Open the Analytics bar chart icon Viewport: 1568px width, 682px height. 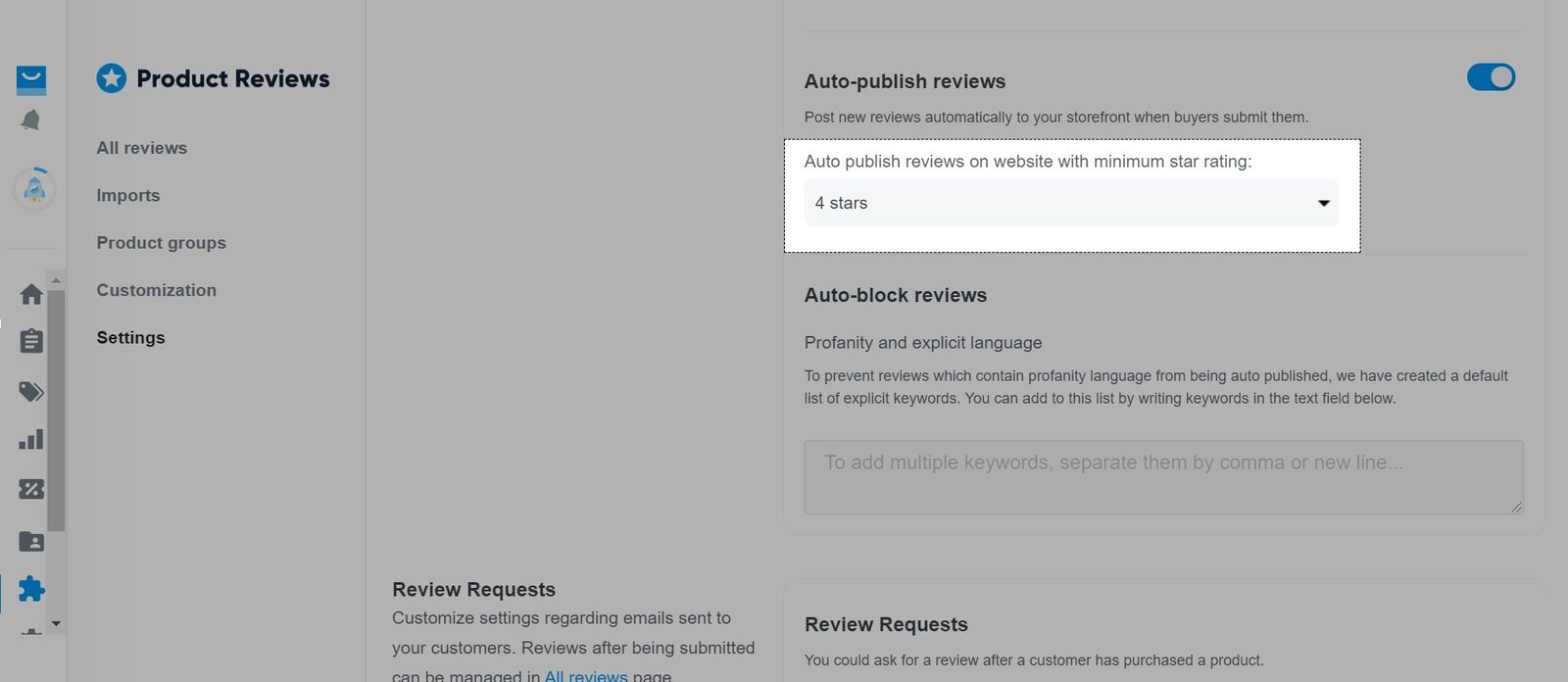(31, 439)
